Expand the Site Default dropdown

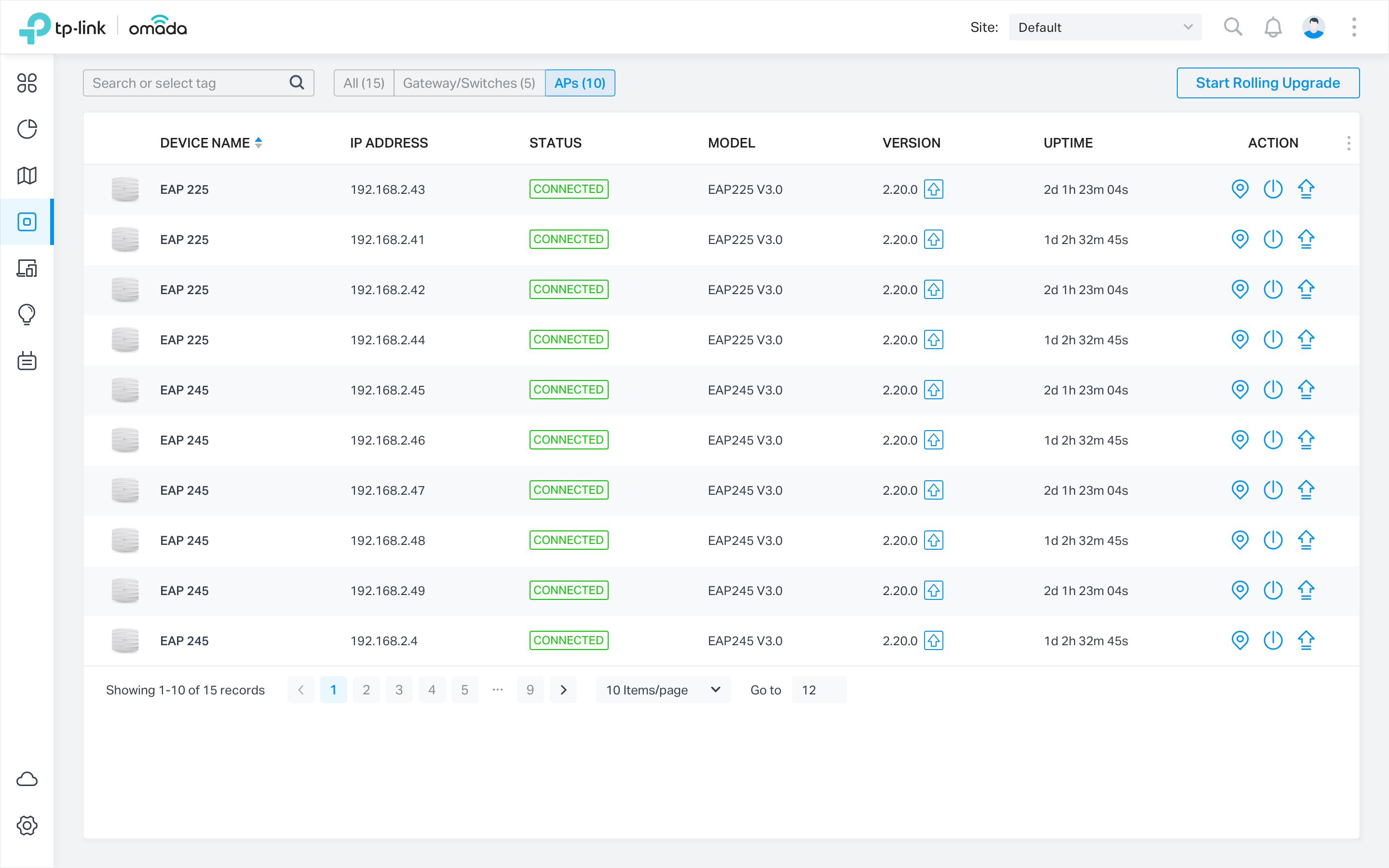[x=1105, y=27]
